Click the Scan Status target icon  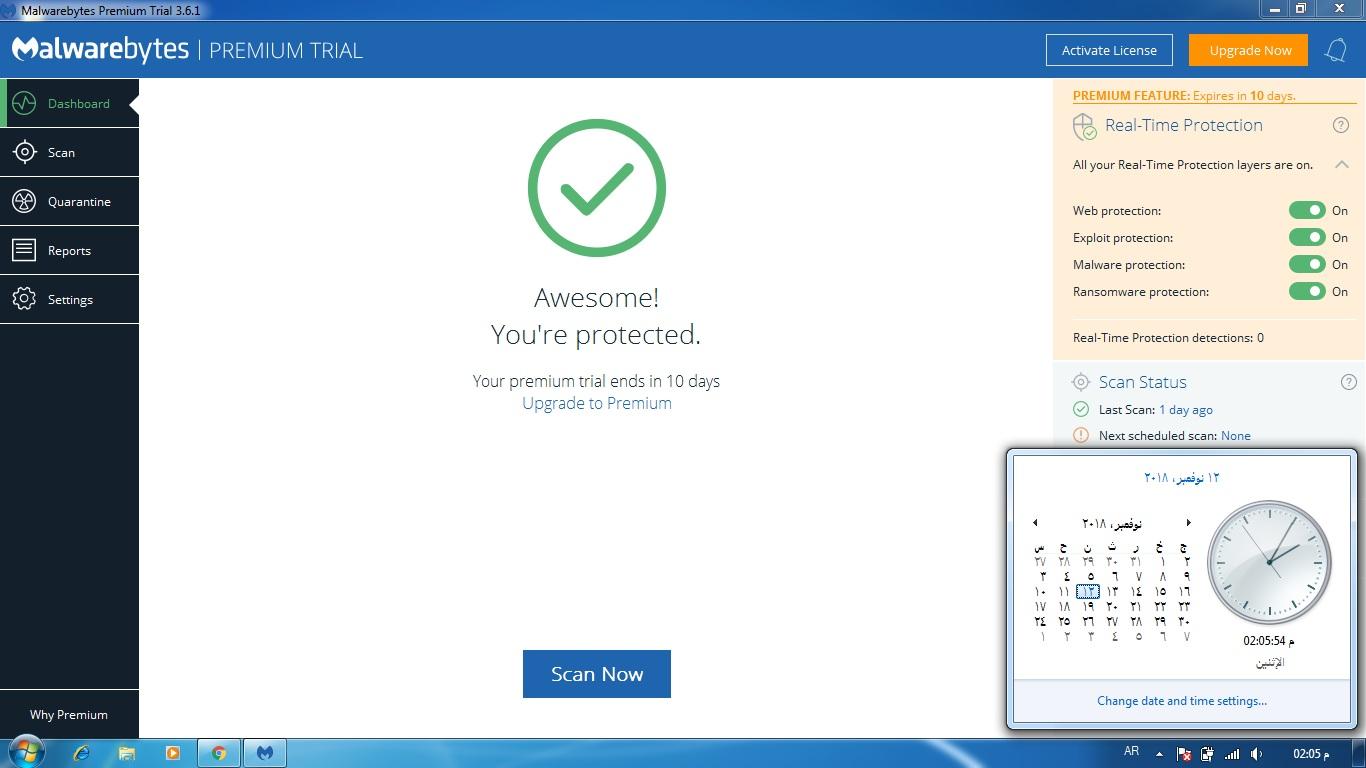click(x=1081, y=382)
